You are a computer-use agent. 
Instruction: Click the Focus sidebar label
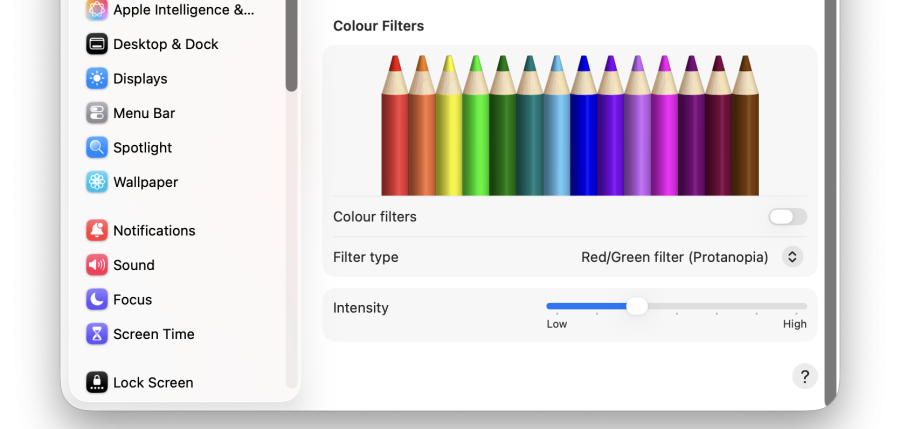coord(132,299)
